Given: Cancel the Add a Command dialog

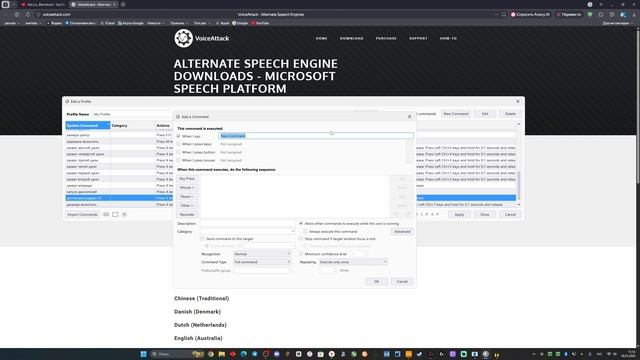Looking at the screenshot, I should click(402, 282).
